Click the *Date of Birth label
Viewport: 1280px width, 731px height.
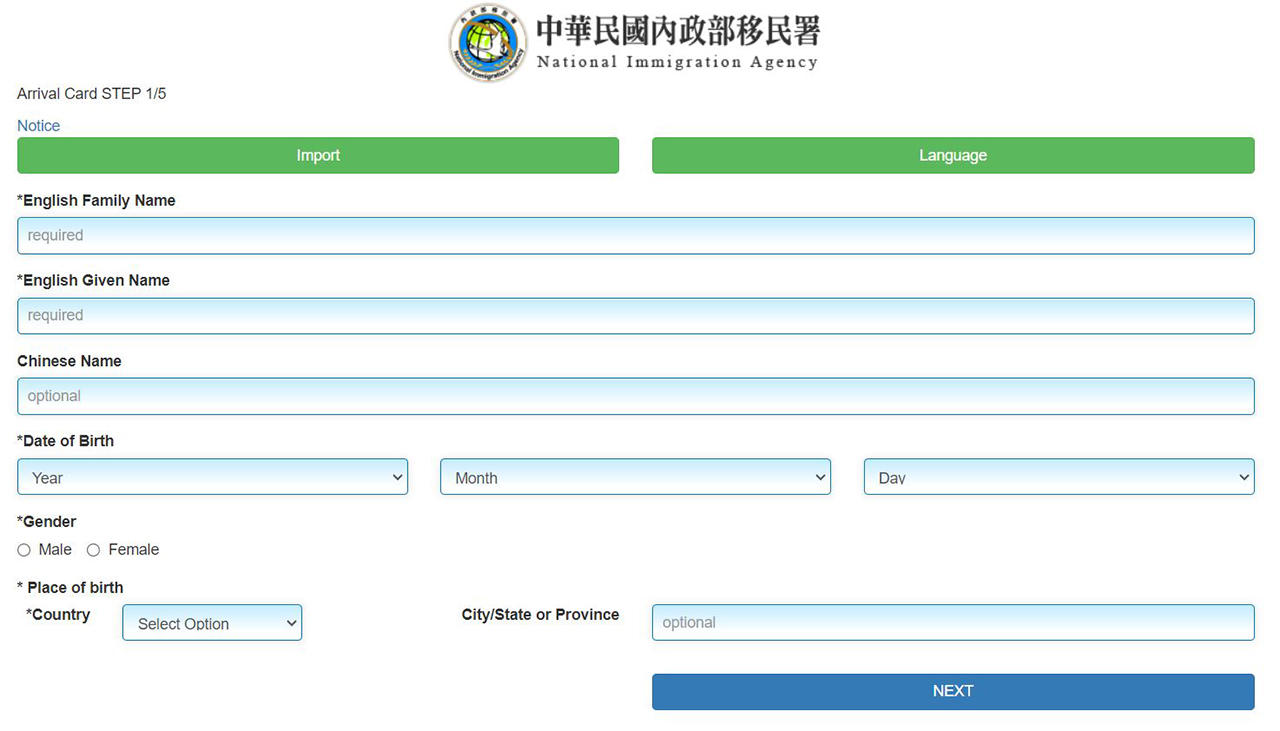tap(66, 441)
